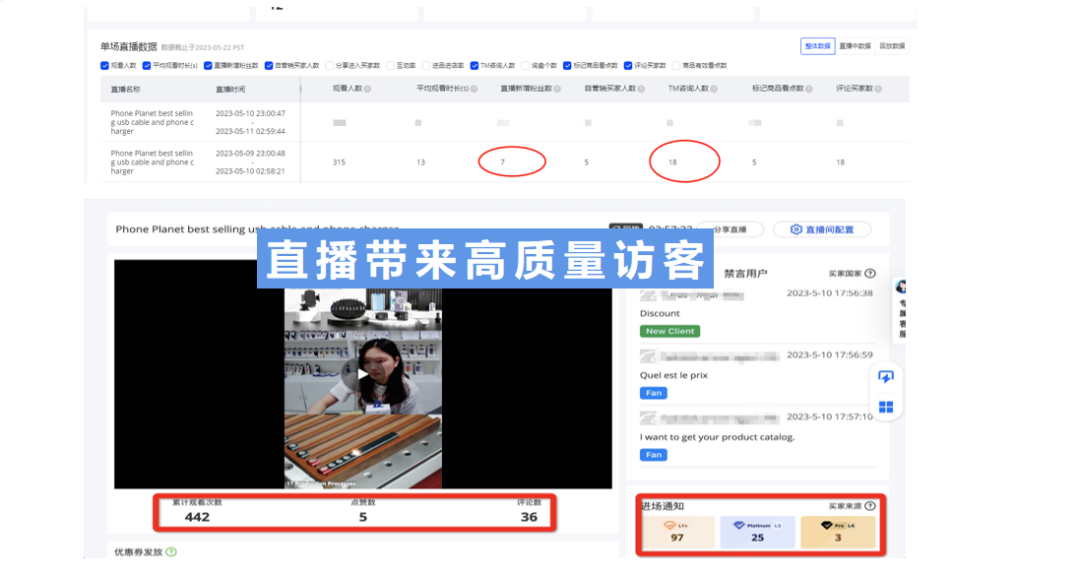Click the Fan tag under 'Quel est le prix'
This screenshot has width=1080, height=578.
pyautogui.click(x=654, y=393)
